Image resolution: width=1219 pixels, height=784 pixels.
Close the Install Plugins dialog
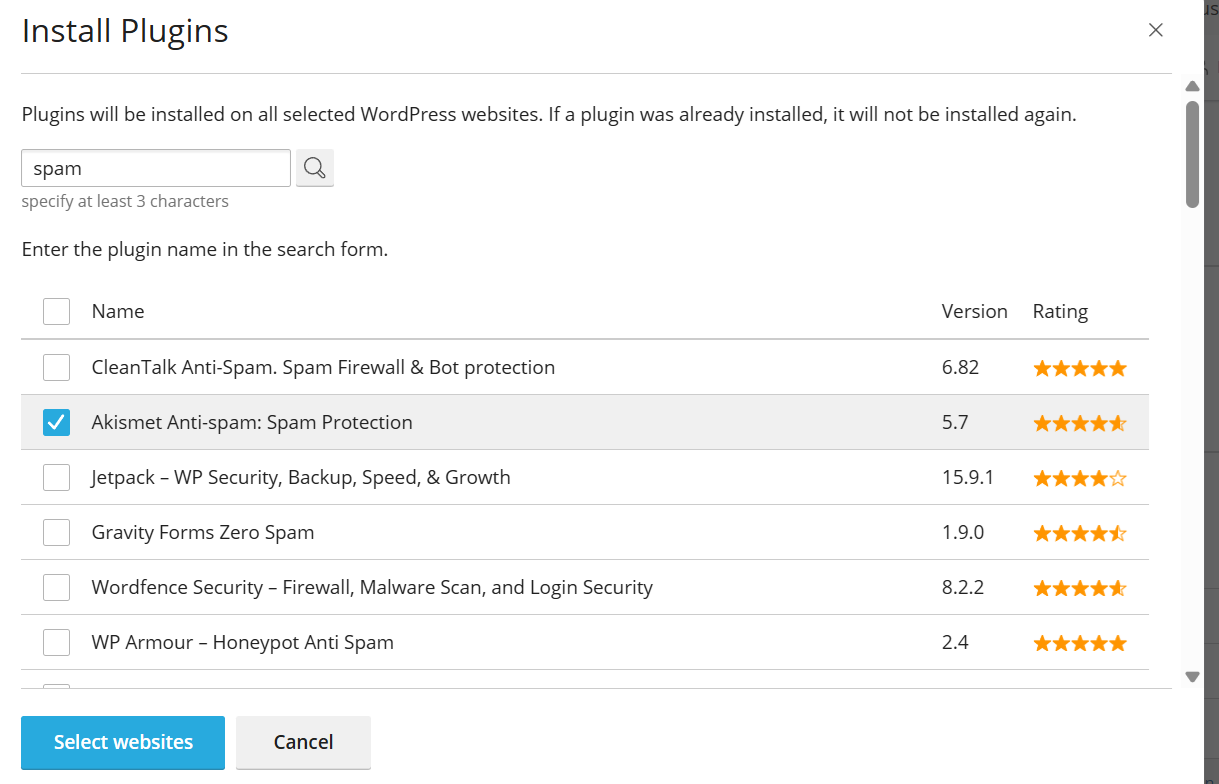click(1156, 30)
